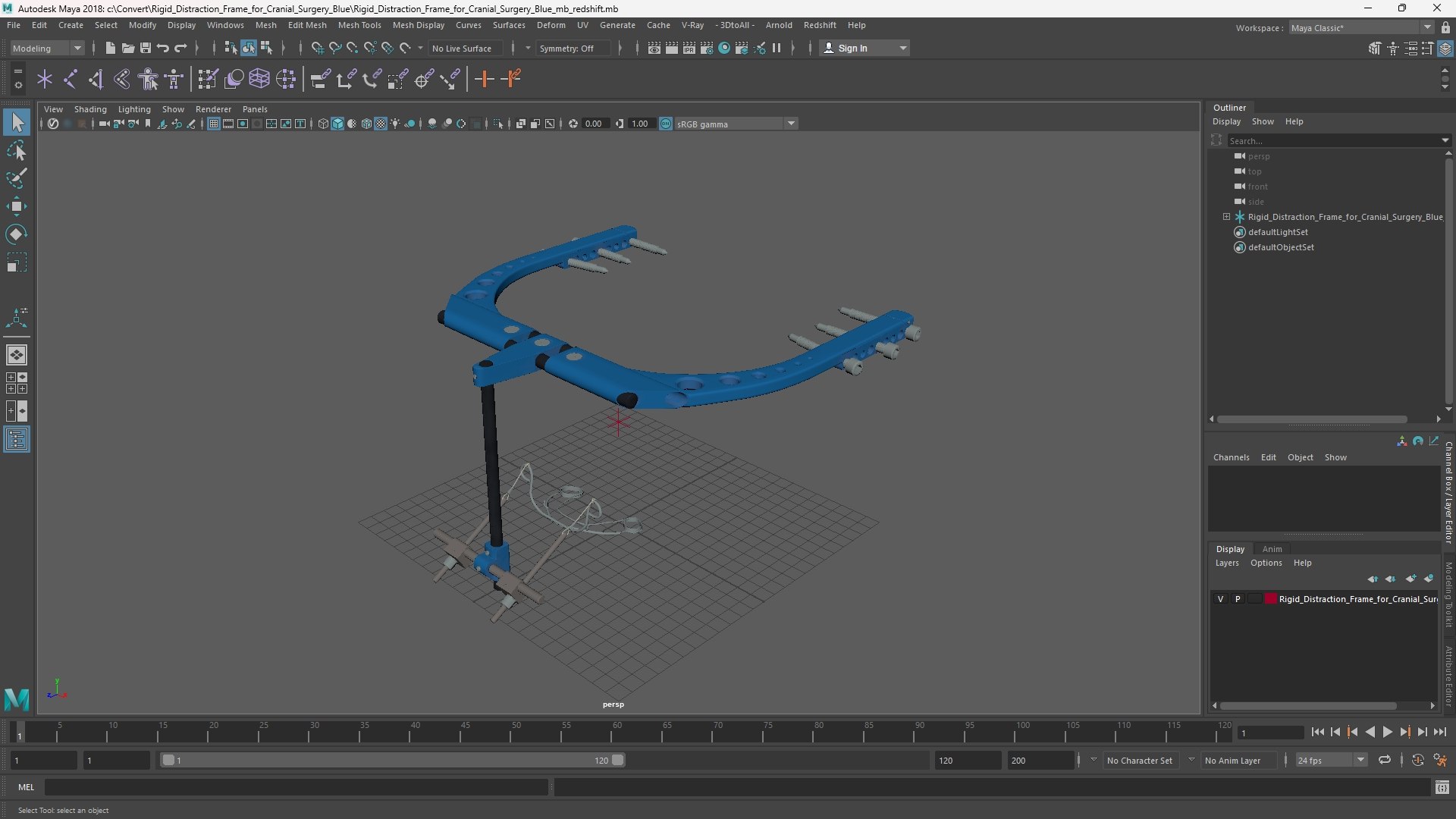Open the Modeling menu set dropdown
This screenshot has height=819, width=1456.
[46, 49]
